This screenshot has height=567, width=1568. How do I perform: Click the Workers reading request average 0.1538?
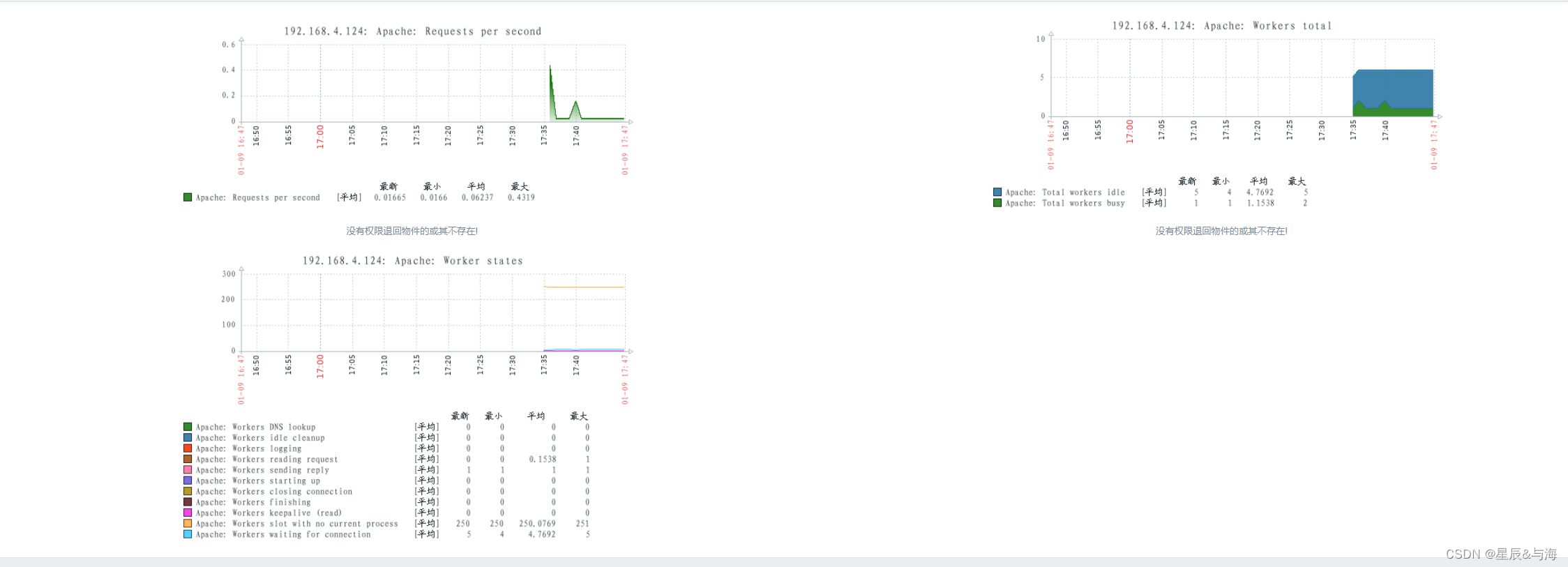[543, 460]
